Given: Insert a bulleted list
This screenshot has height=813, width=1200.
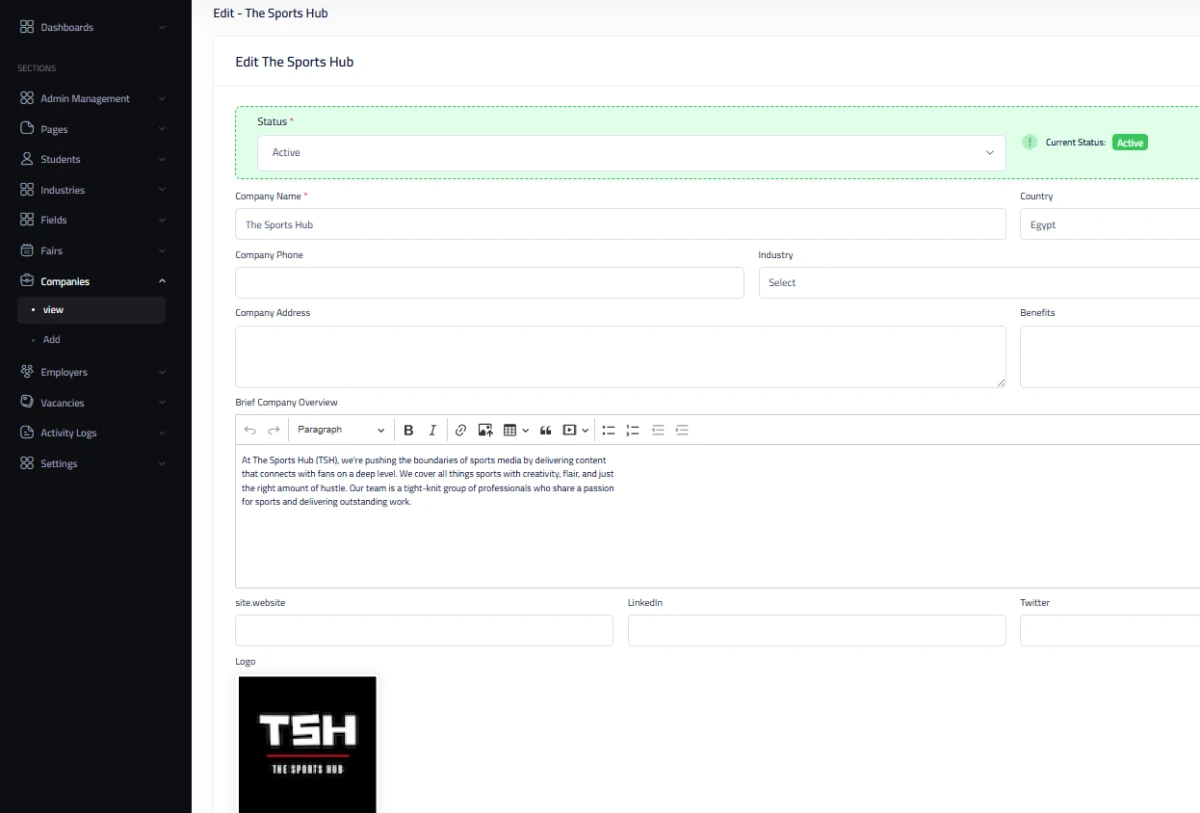Looking at the screenshot, I should [608, 430].
